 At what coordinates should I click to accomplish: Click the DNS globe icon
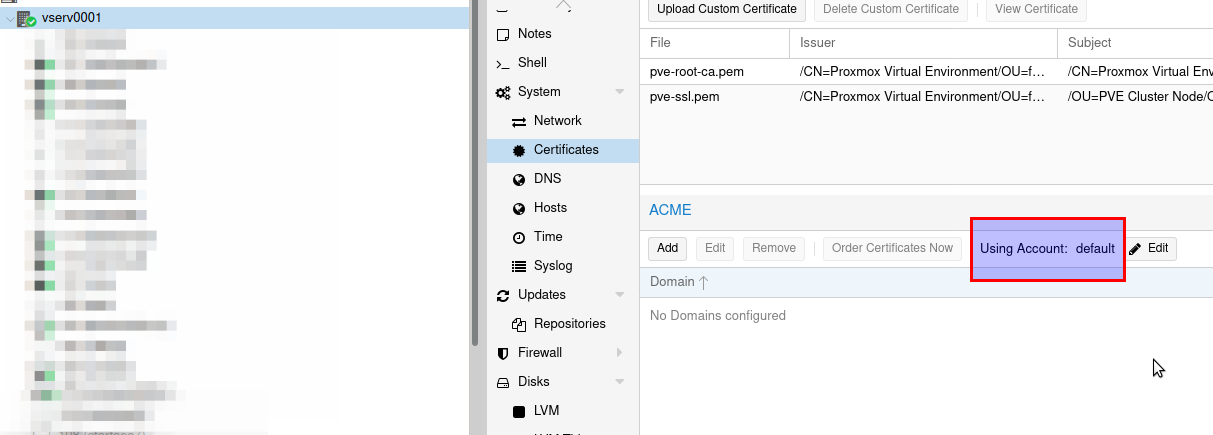[518, 179]
